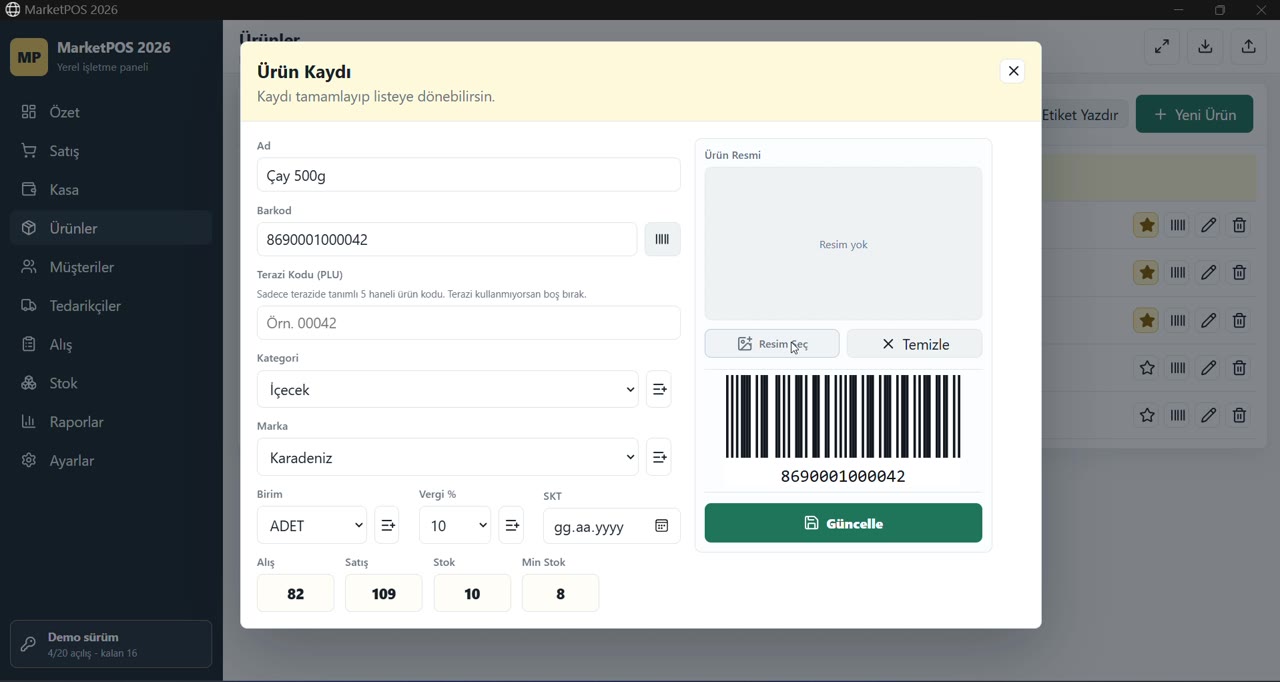Click the Resim yok image placeholder
This screenshot has height=682, width=1280.
[843, 243]
